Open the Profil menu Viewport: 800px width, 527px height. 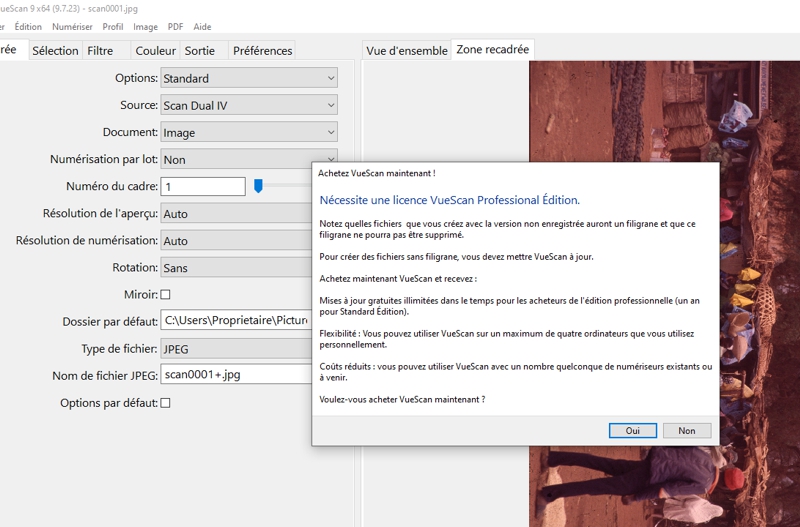click(113, 27)
